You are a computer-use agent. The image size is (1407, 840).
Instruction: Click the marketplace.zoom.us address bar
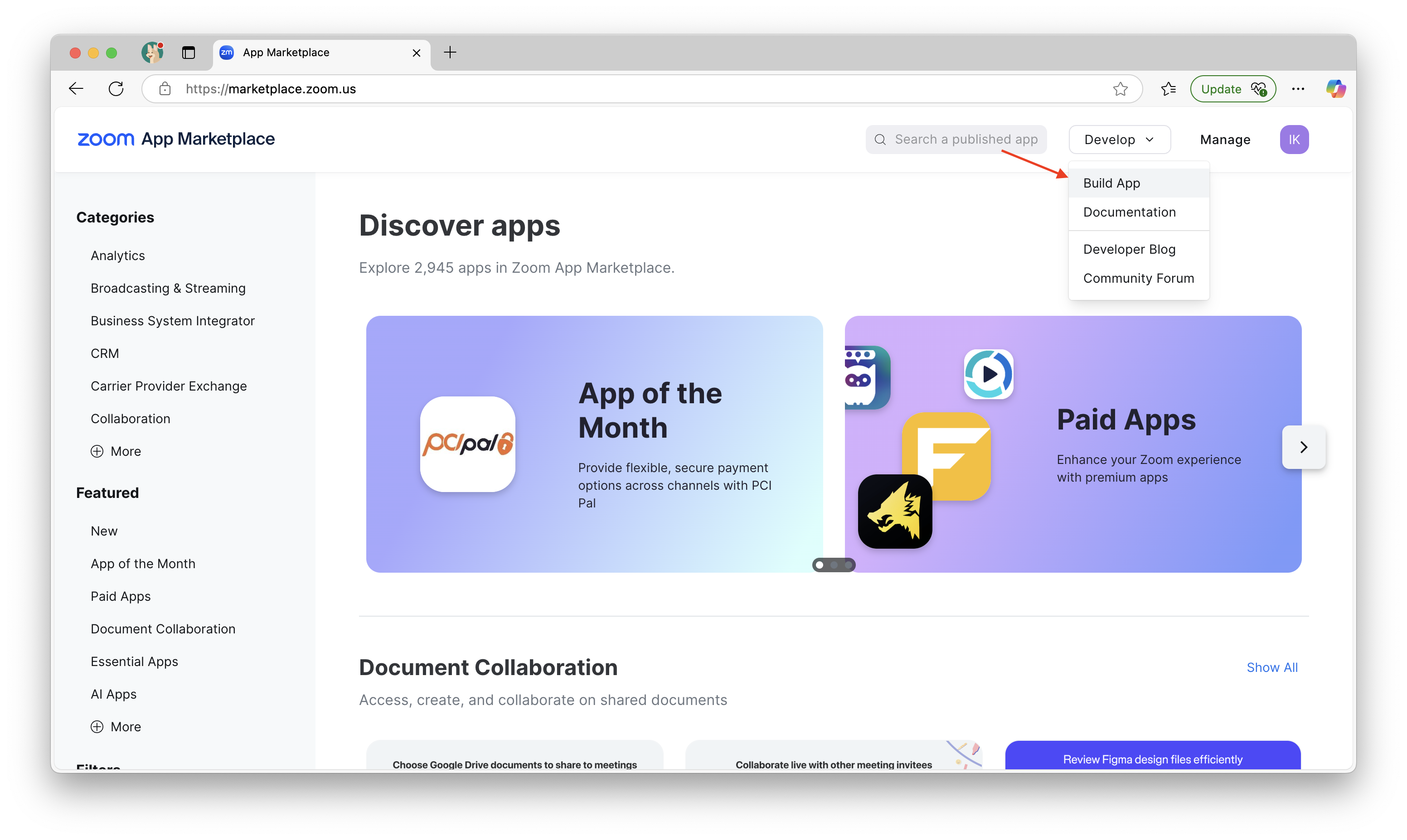[x=642, y=89]
